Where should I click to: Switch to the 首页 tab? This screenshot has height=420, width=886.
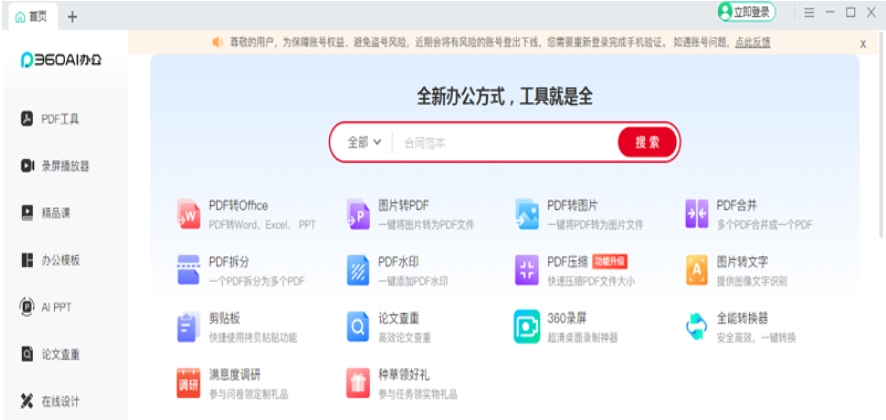(32, 17)
